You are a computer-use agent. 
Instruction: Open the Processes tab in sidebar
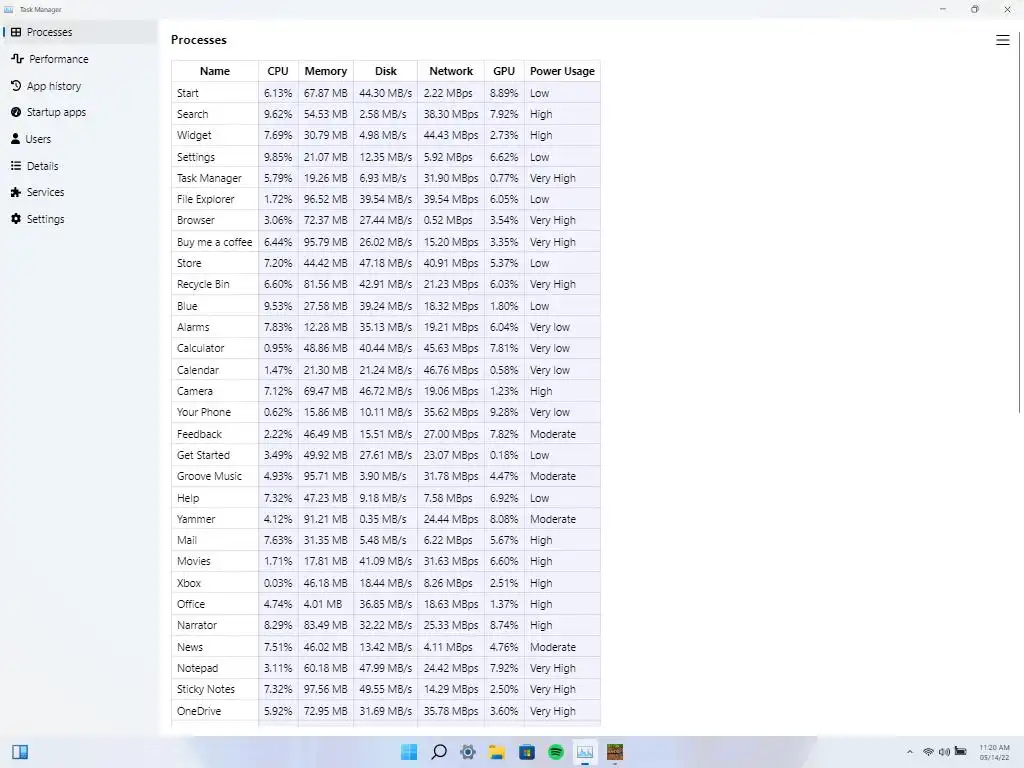(x=80, y=32)
